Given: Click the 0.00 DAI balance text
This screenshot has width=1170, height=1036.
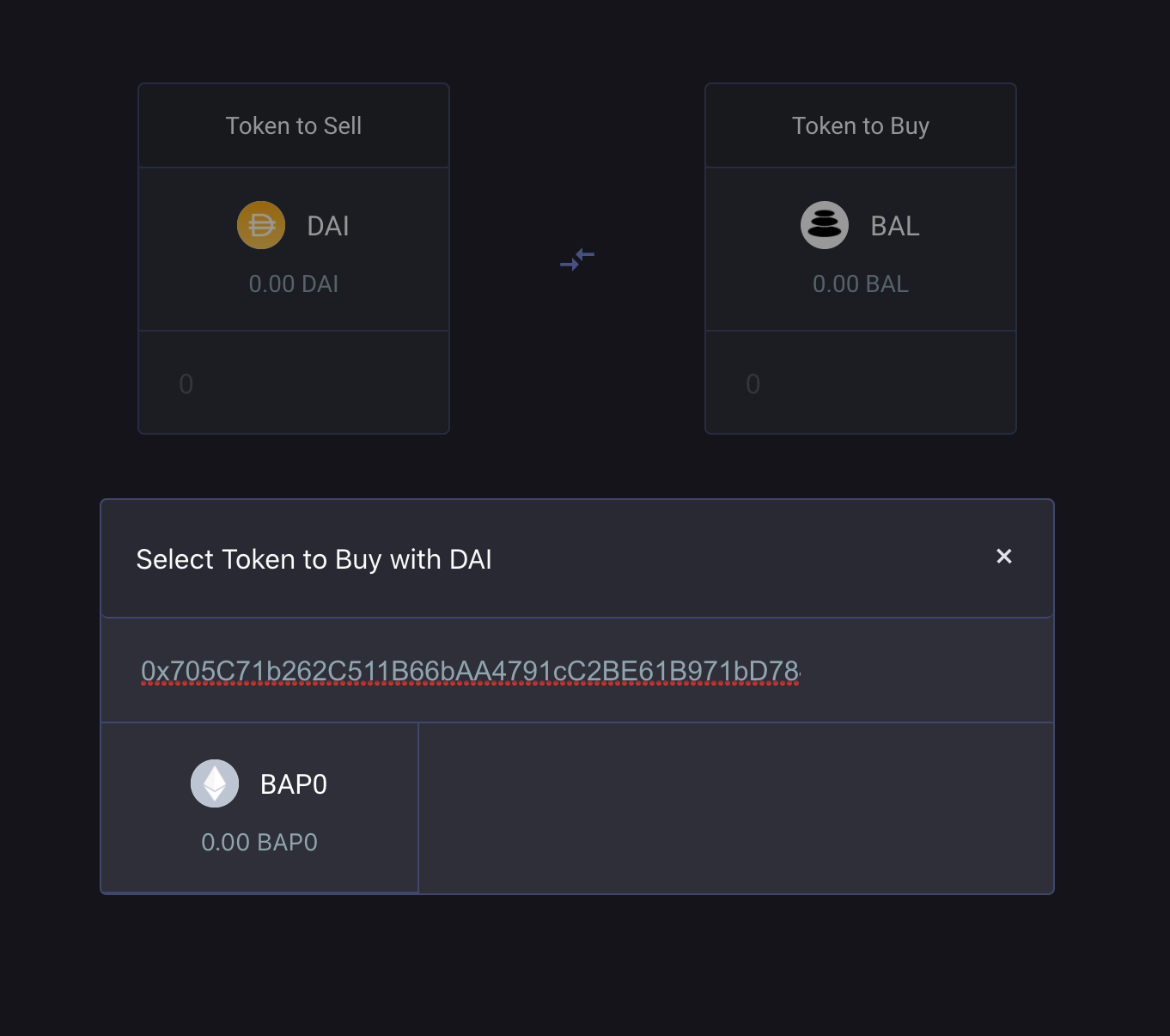Looking at the screenshot, I should (x=294, y=284).
